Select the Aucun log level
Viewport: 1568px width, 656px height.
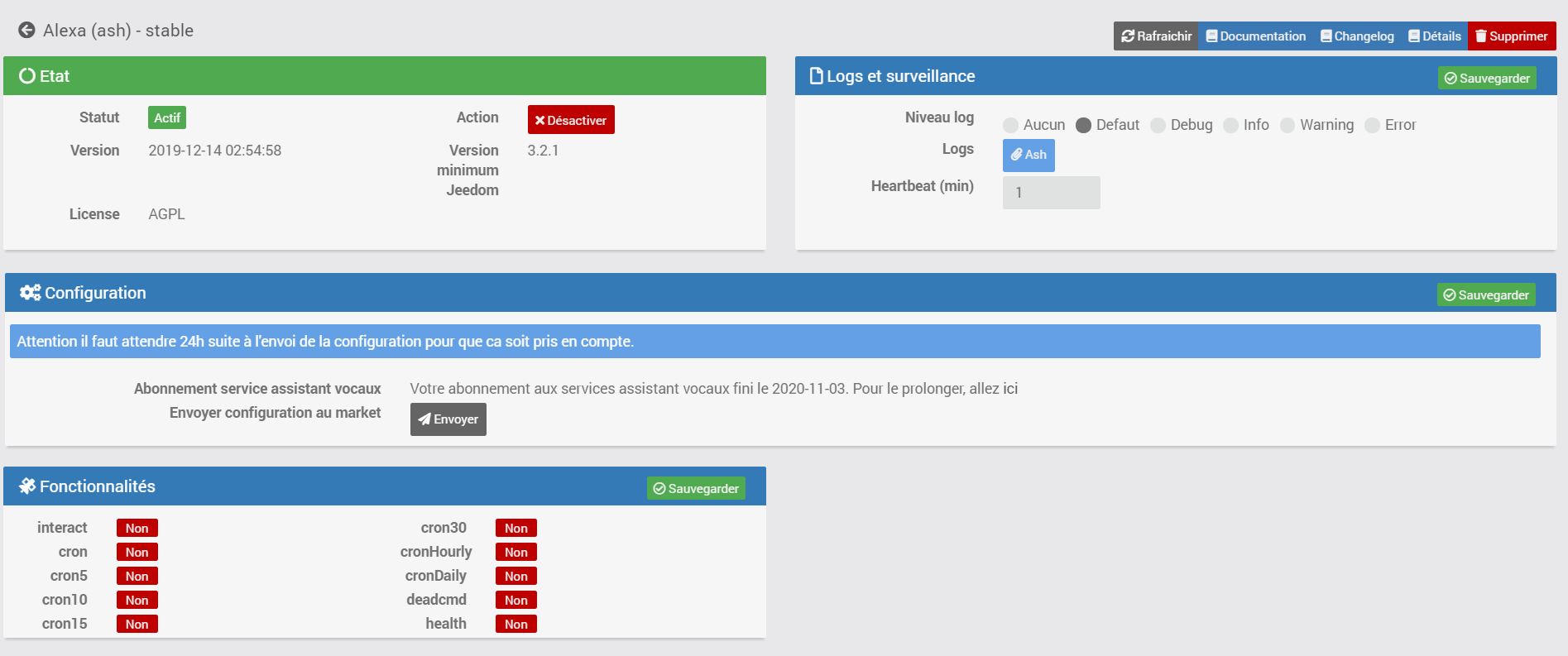[x=1010, y=125]
